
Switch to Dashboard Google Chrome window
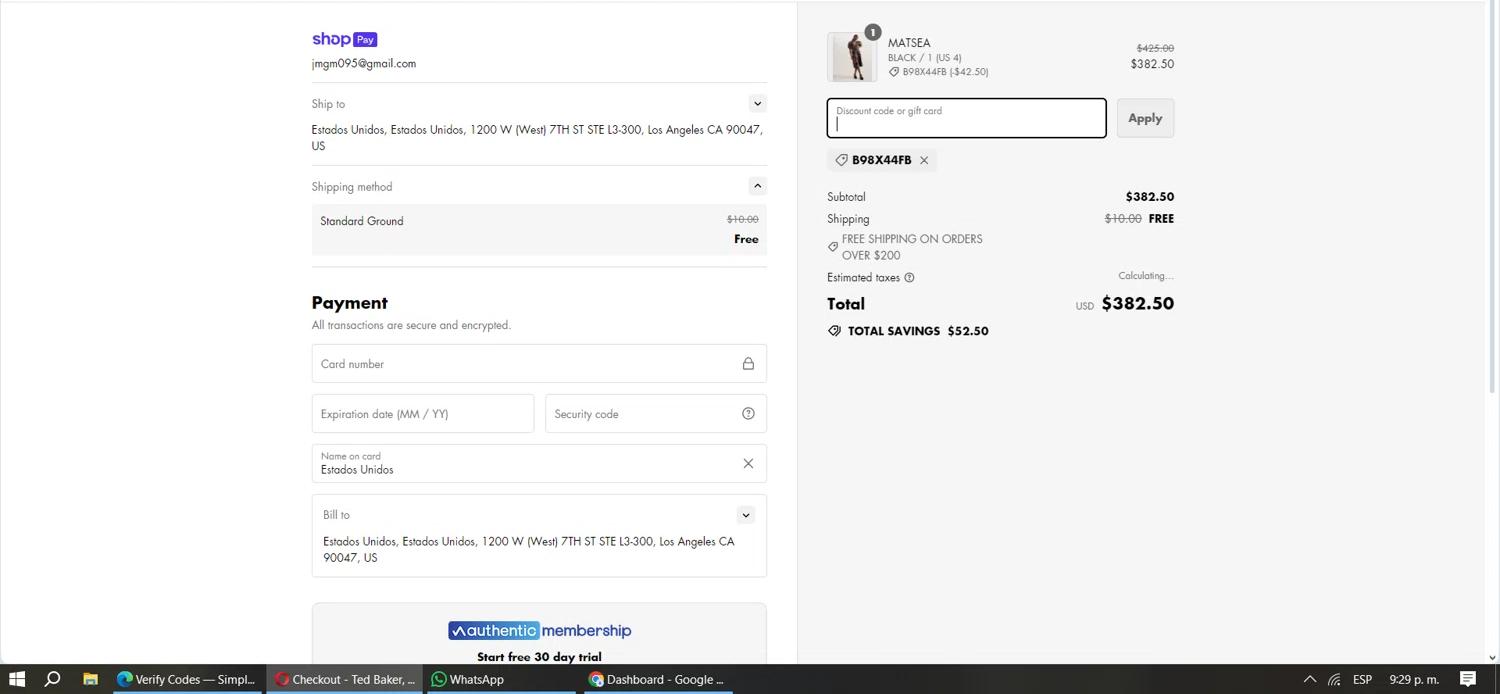pyautogui.click(x=656, y=679)
